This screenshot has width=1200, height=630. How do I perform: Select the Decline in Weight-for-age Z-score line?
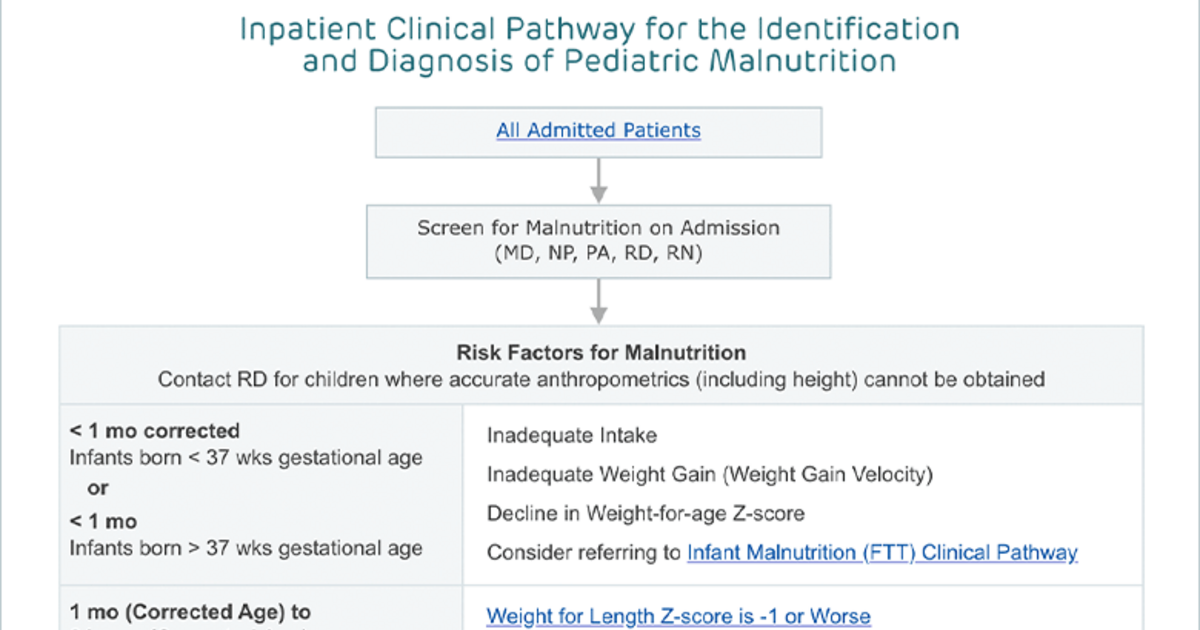[x=646, y=514]
